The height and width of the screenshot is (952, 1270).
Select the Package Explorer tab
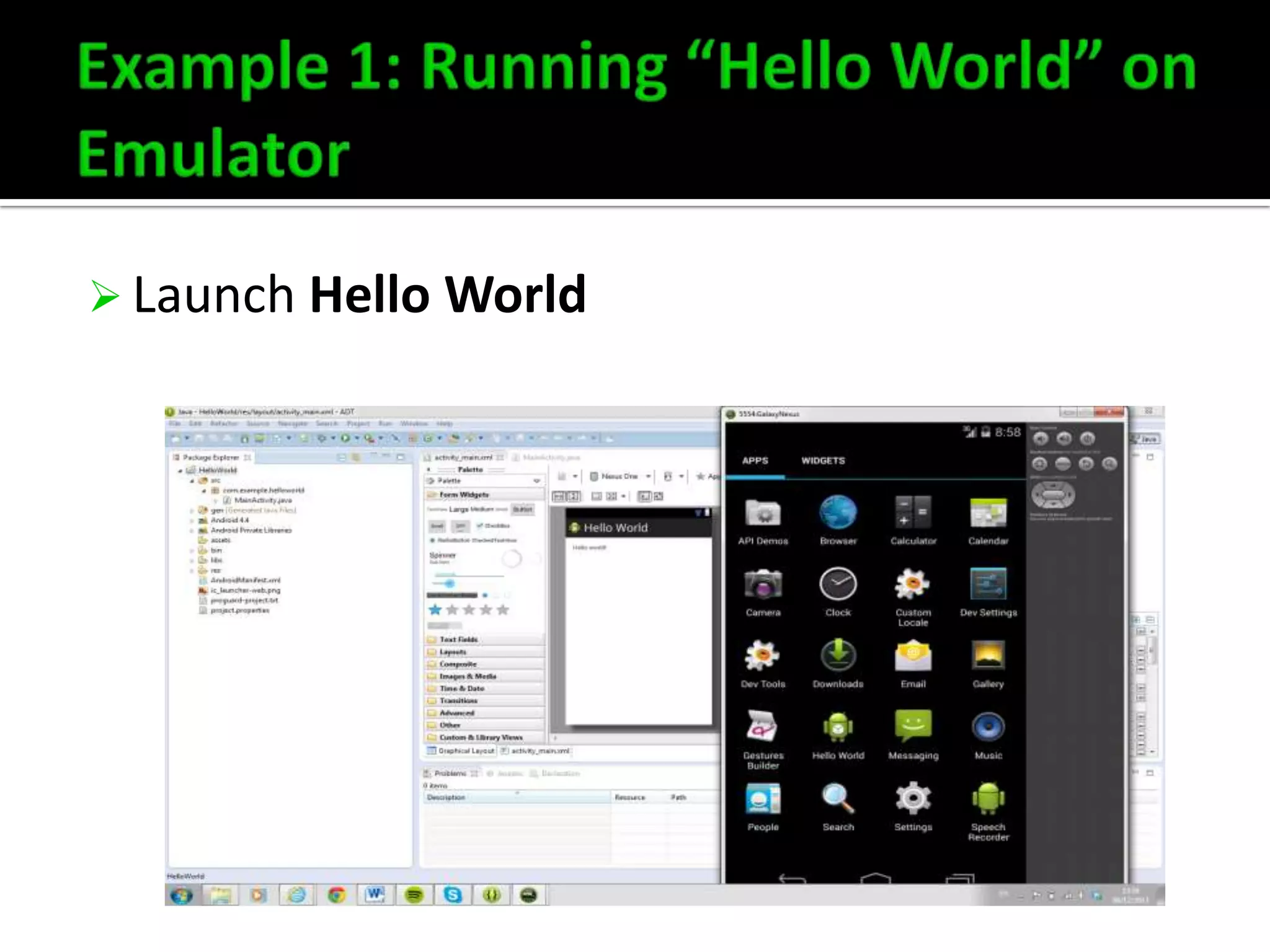[211, 457]
